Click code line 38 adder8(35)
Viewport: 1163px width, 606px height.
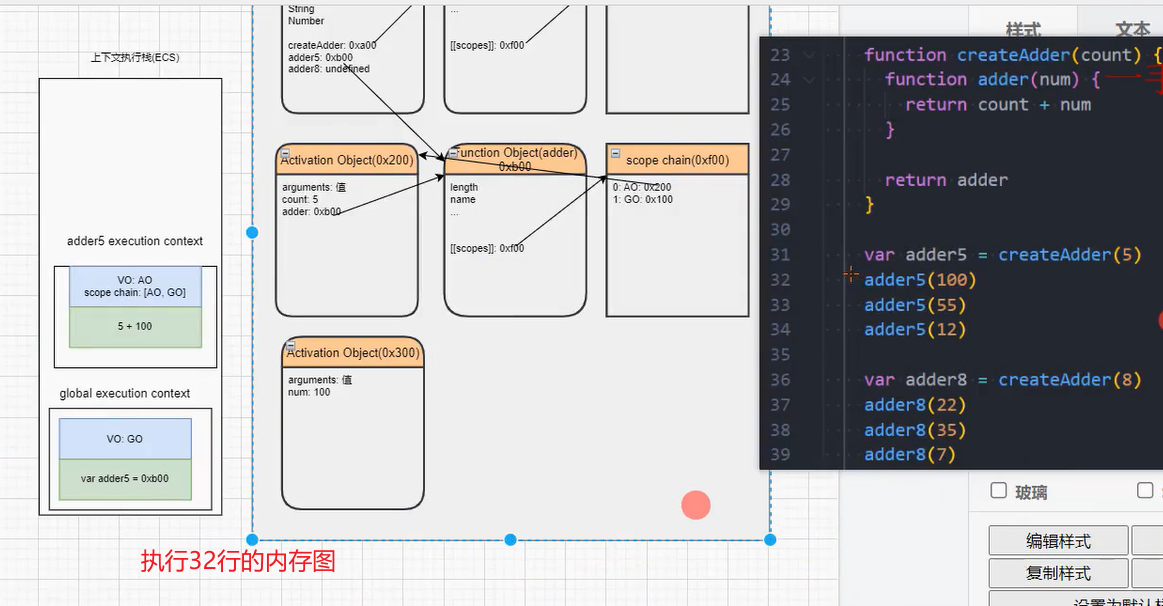click(915, 430)
